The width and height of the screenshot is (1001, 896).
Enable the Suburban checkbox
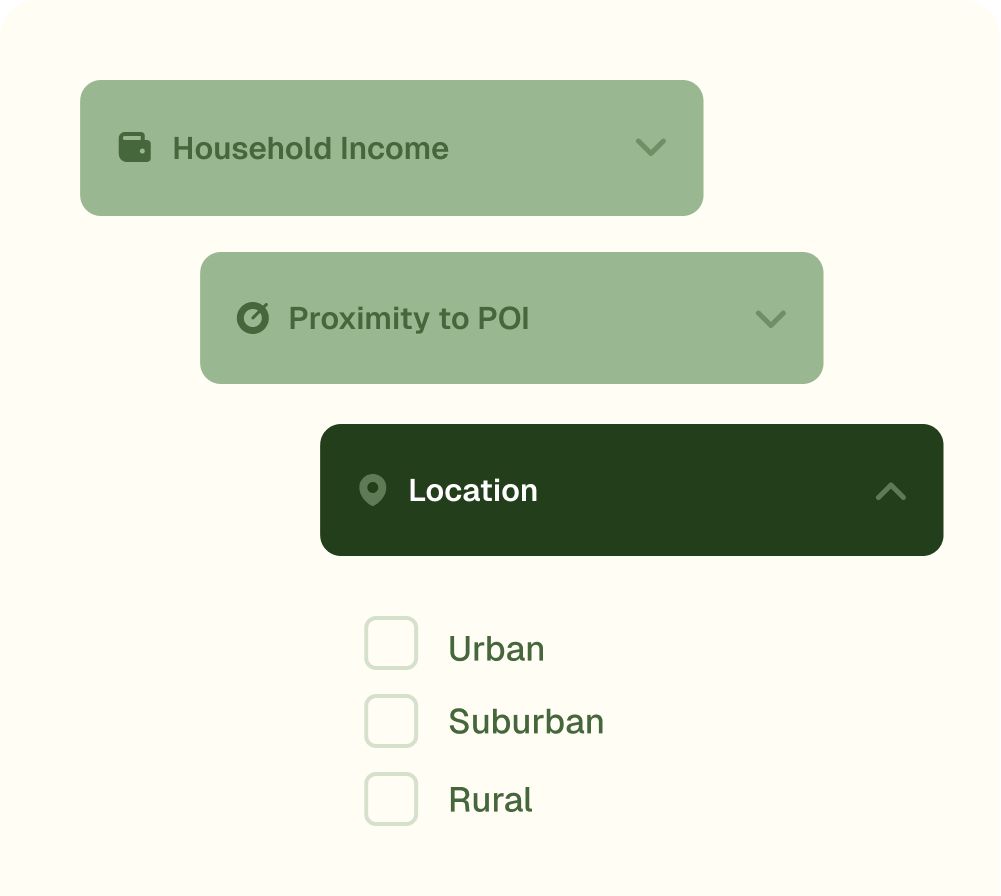(391, 721)
